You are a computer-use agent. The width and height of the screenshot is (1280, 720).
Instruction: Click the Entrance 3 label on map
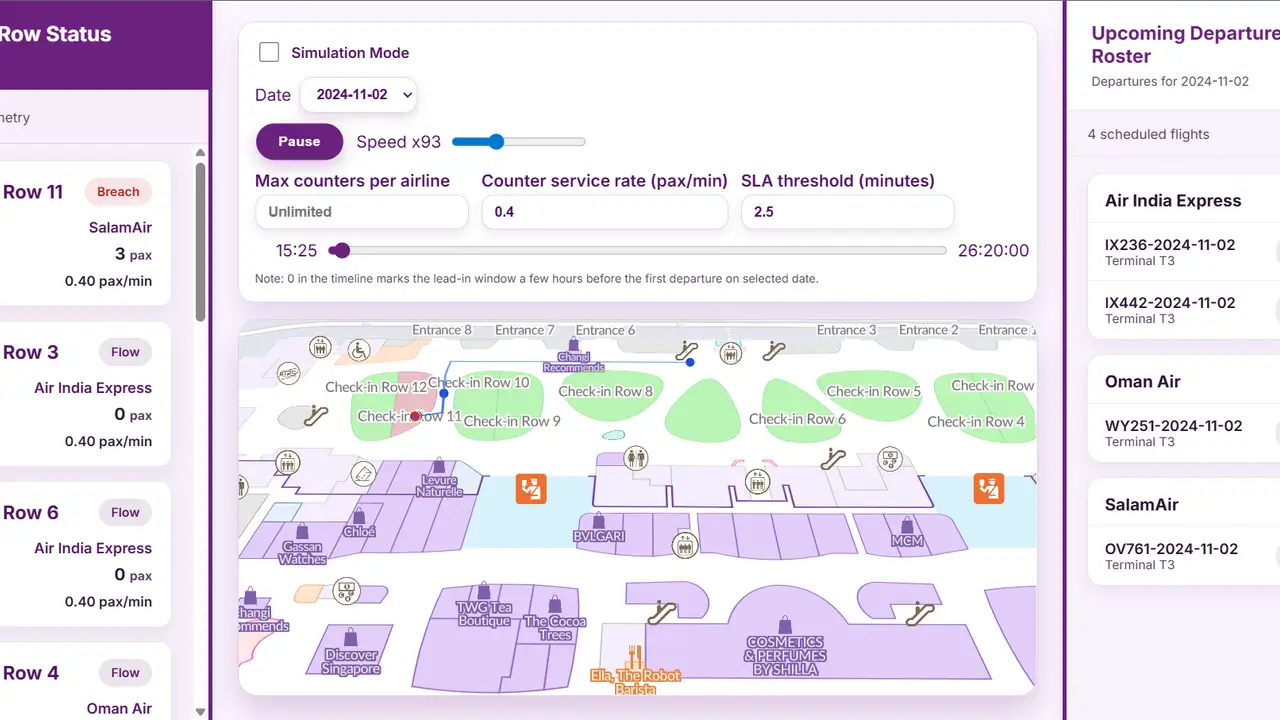(x=846, y=330)
